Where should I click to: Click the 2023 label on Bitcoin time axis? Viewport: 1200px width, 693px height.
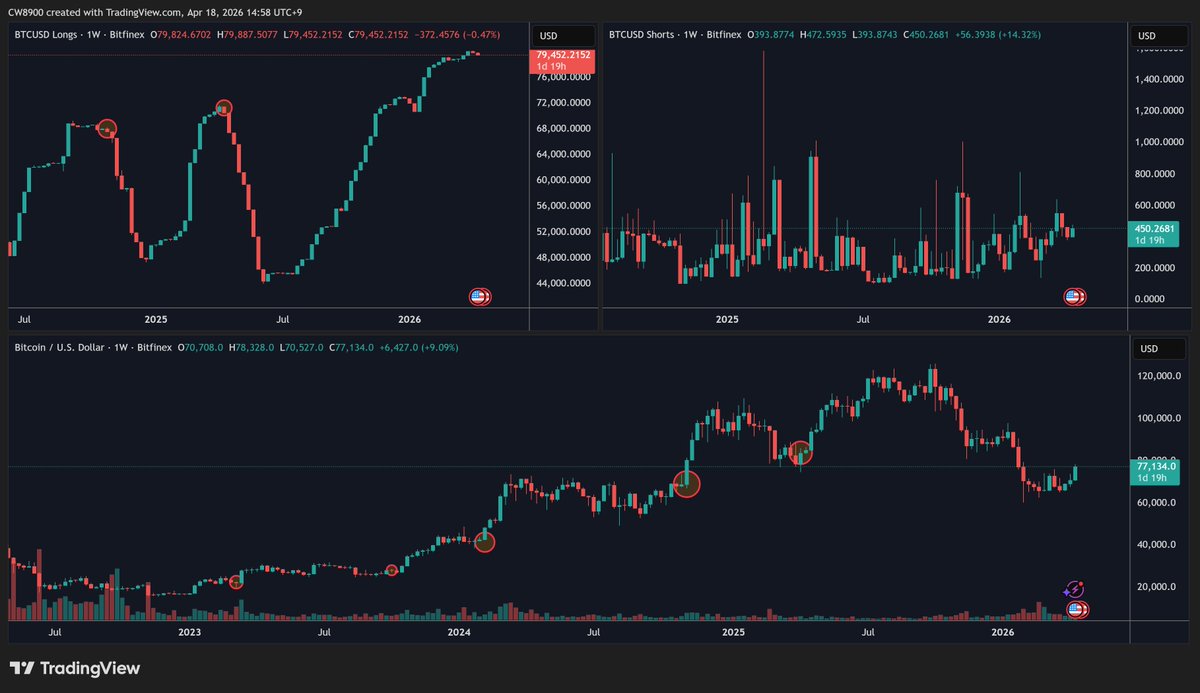pos(189,632)
